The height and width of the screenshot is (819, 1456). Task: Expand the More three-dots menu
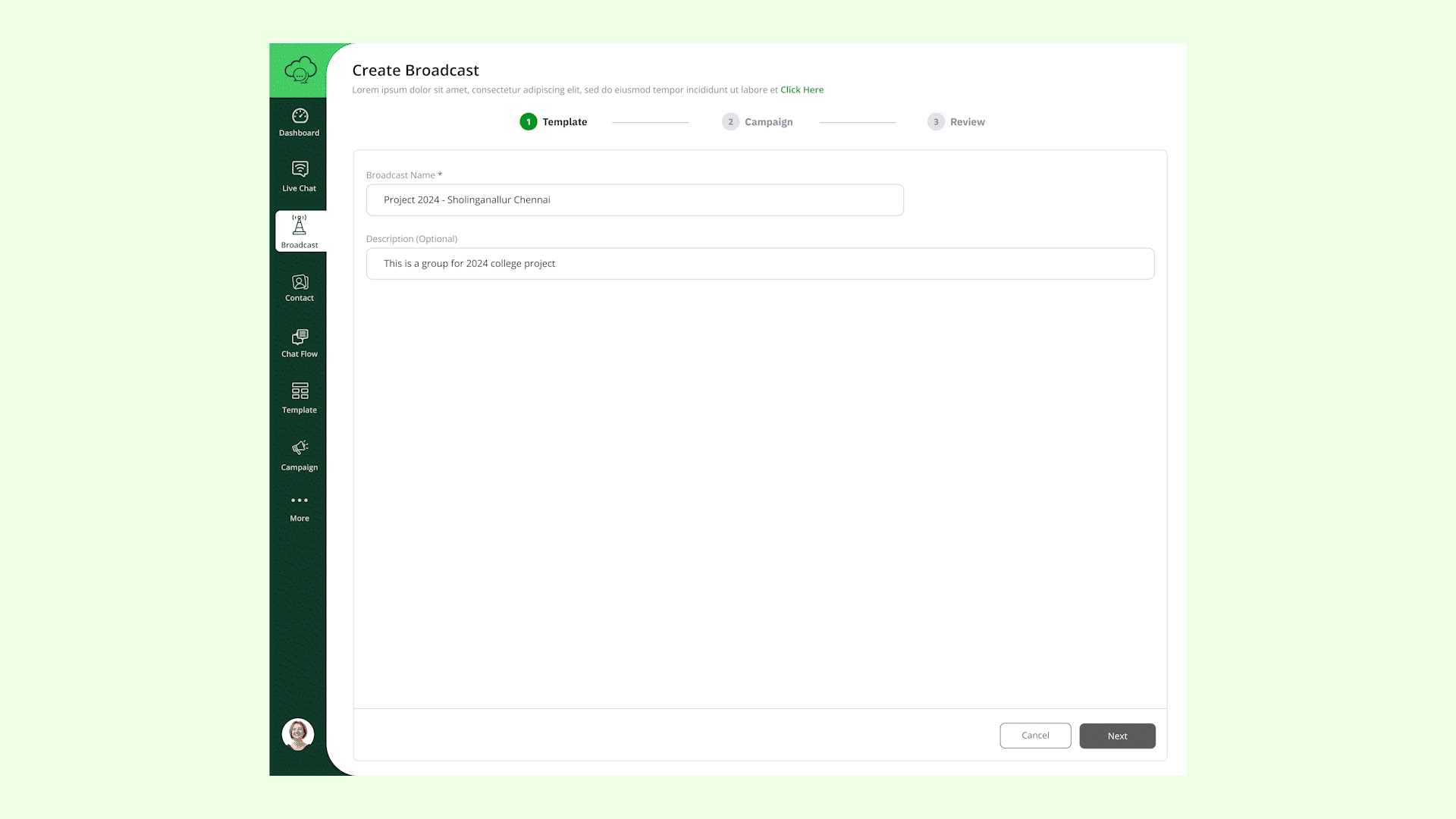pyautogui.click(x=300, y=500)
